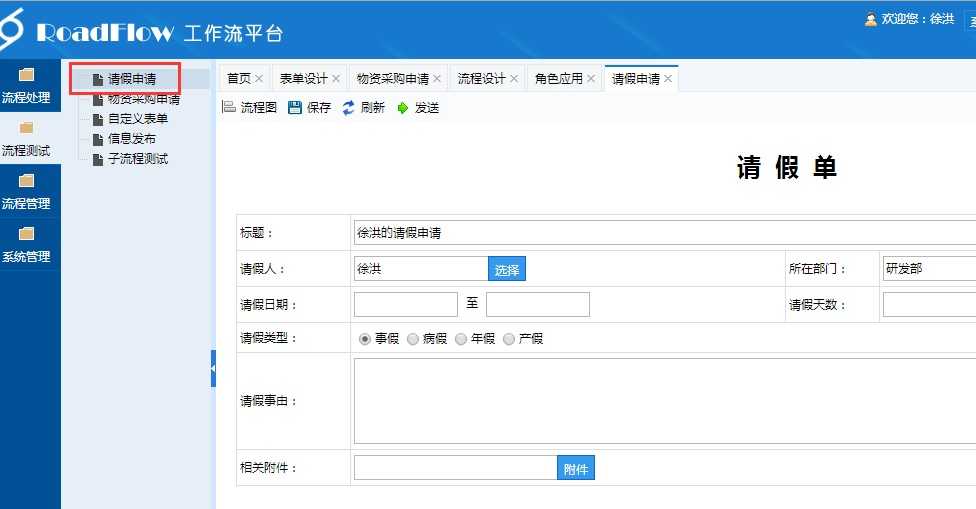Screen dimensions: 976x509
Task: Open the 流程处理 sidebar section
Action: point(26,85)
